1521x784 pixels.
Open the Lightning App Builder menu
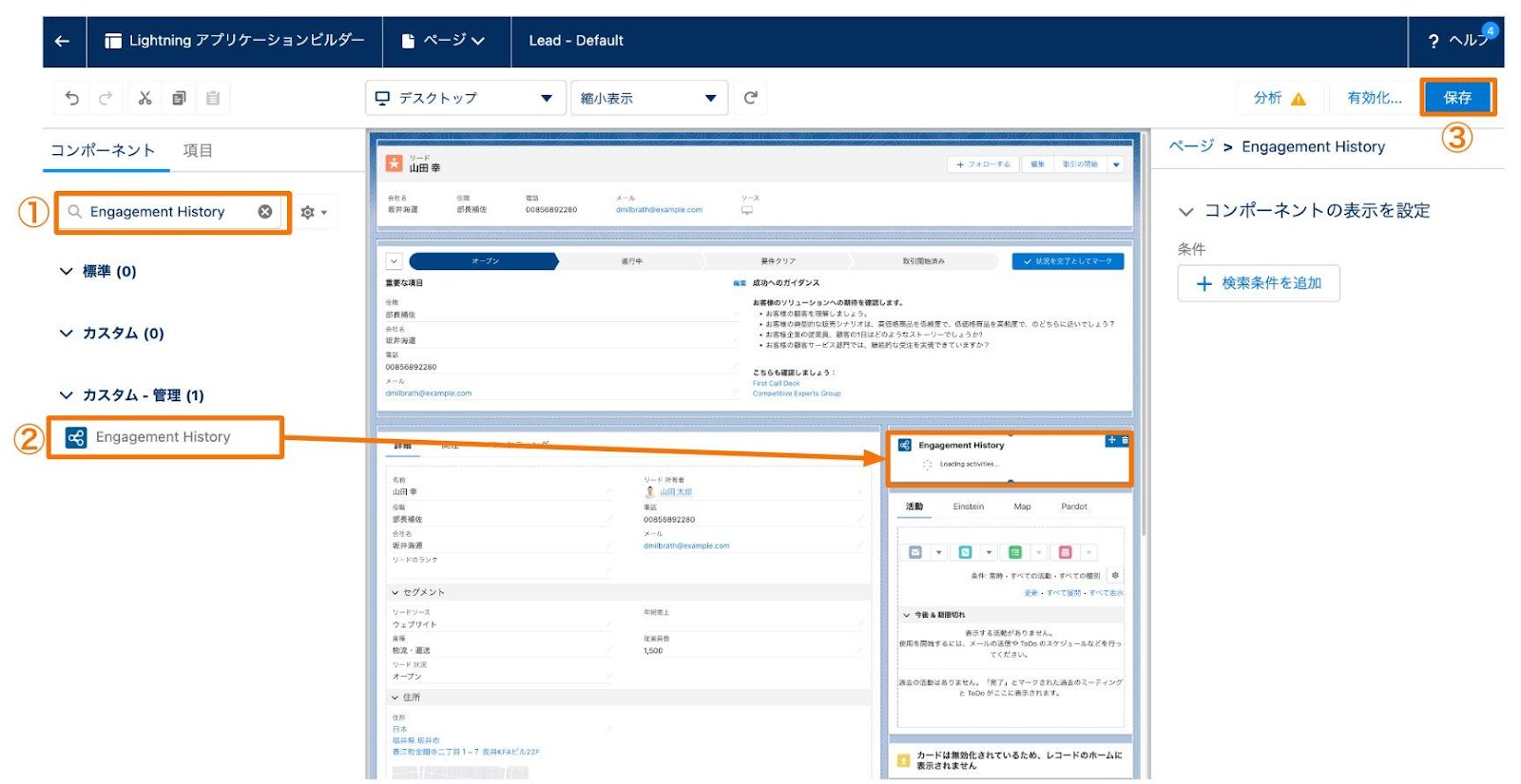234,41
